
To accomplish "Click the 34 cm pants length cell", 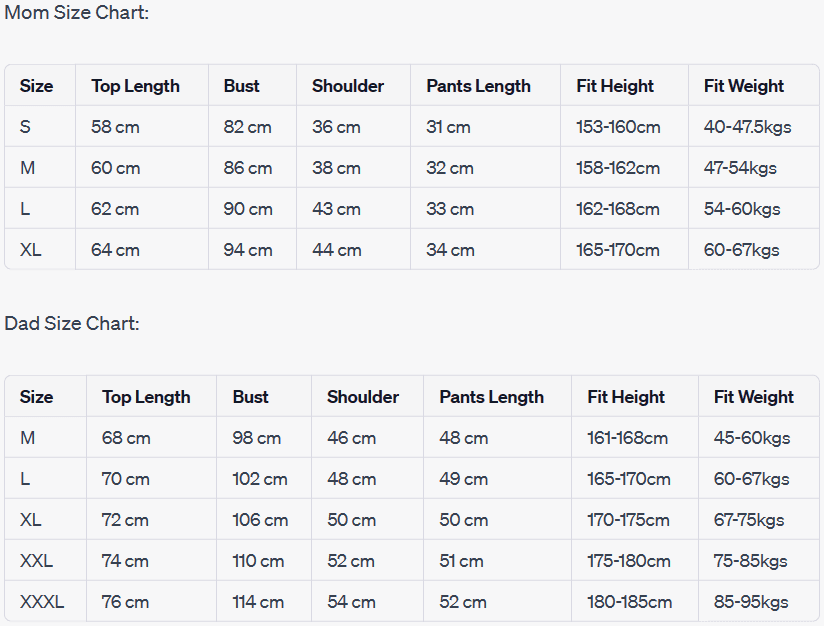I will point(450,250).
